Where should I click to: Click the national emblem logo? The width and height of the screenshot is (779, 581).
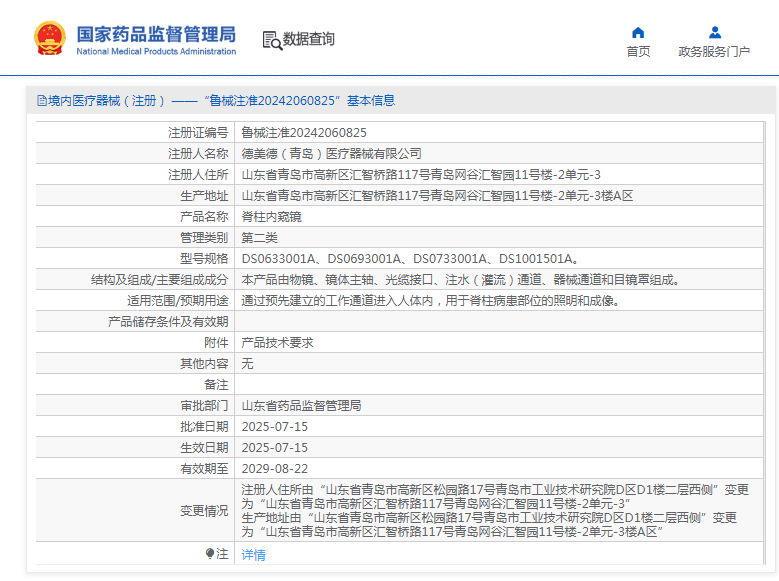pos(50,38)
